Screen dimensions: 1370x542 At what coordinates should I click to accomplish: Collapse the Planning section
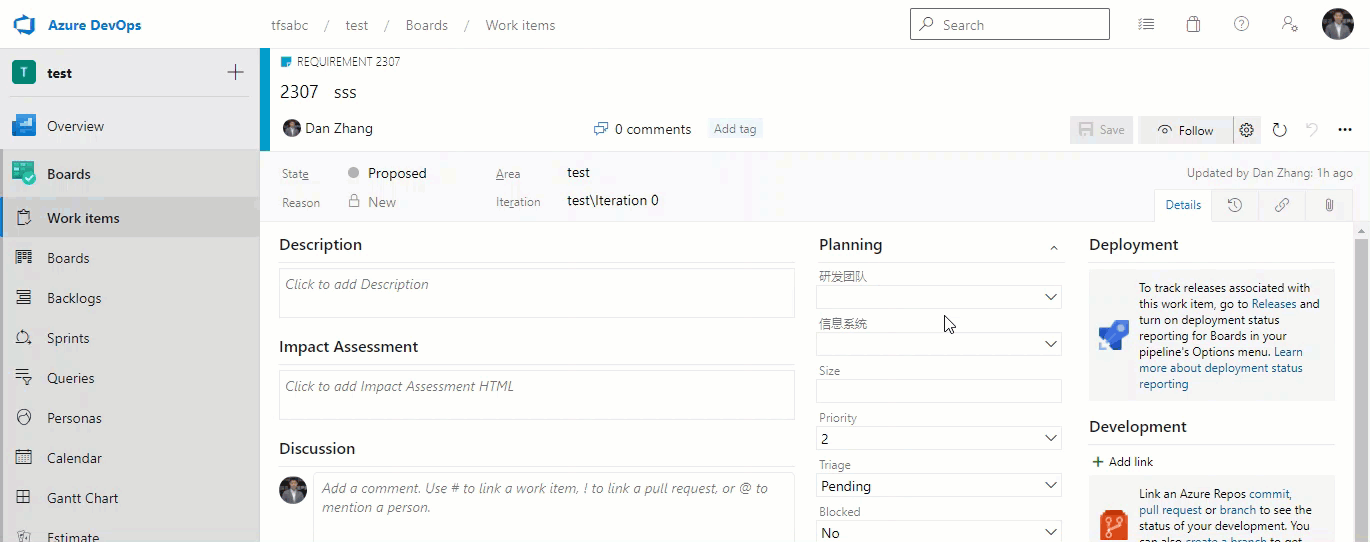1053,247
